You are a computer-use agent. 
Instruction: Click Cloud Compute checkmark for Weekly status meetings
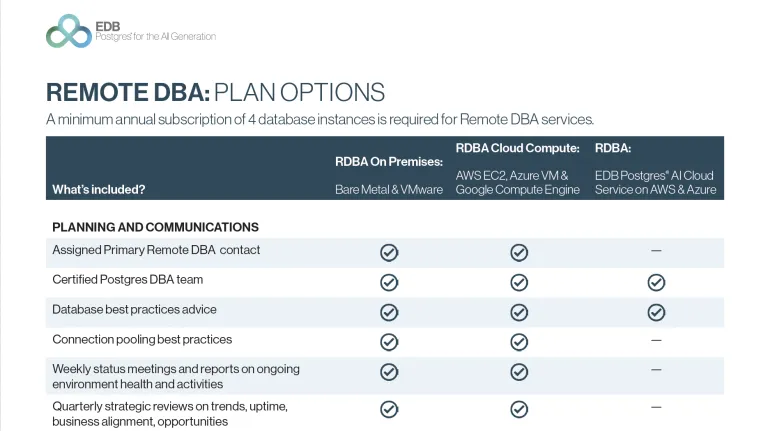pos(519,372)
